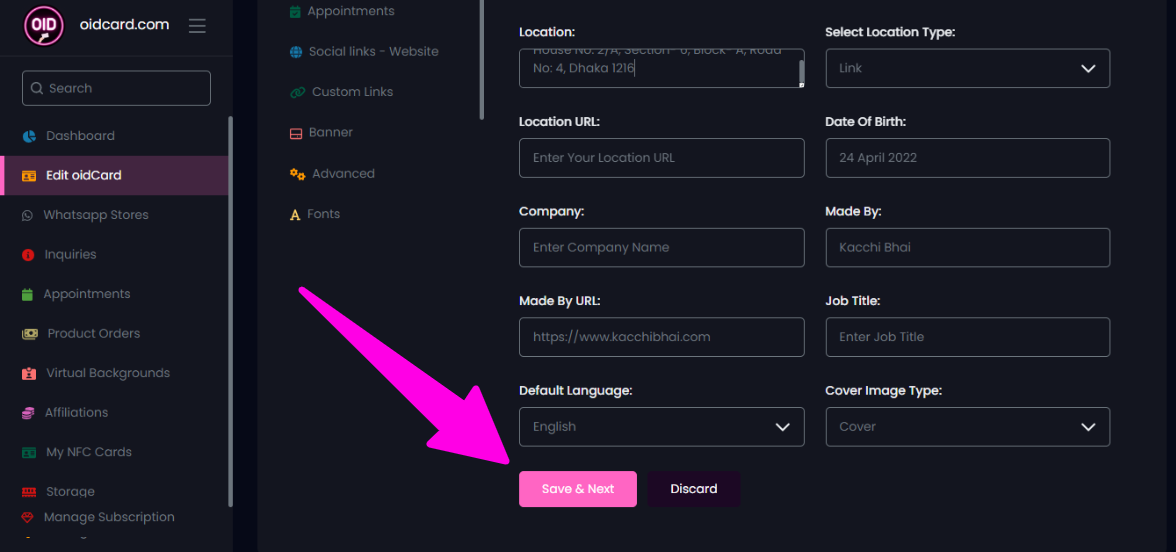This screenshot has height=552, width=1176.
Task: Click the Virtual Backgrounds icon
Action: pyautogui.click(x=28, y=373)
